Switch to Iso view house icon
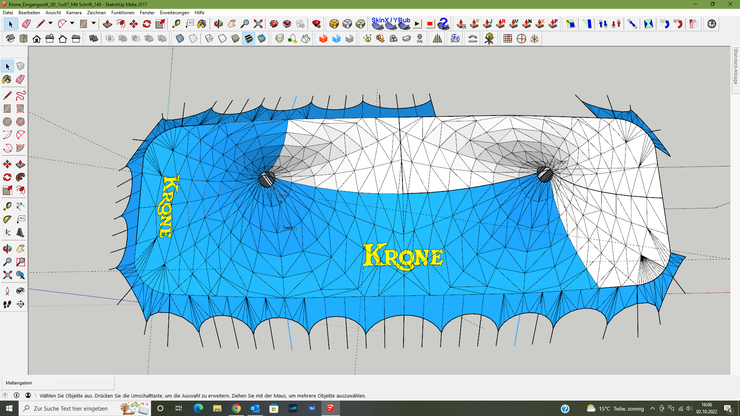Image resolution: width=740 pixels, height=416 pixels. click(x=10, y=39)
